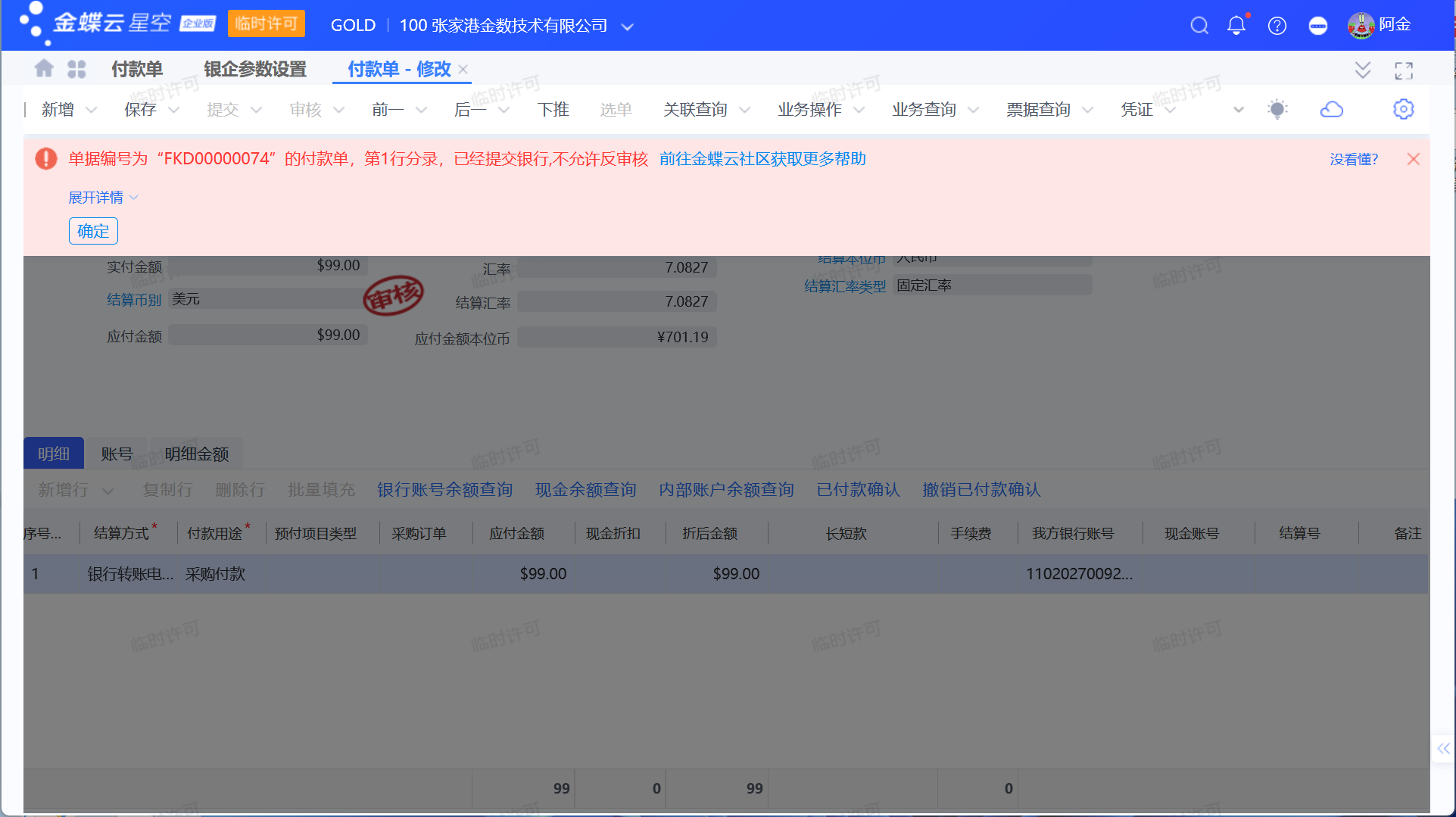Image resolution: width=1456 pixels, height=817 pixels.
Task: Expand the 关联查询 dropdown arrow
Action: tap(745, 110)
